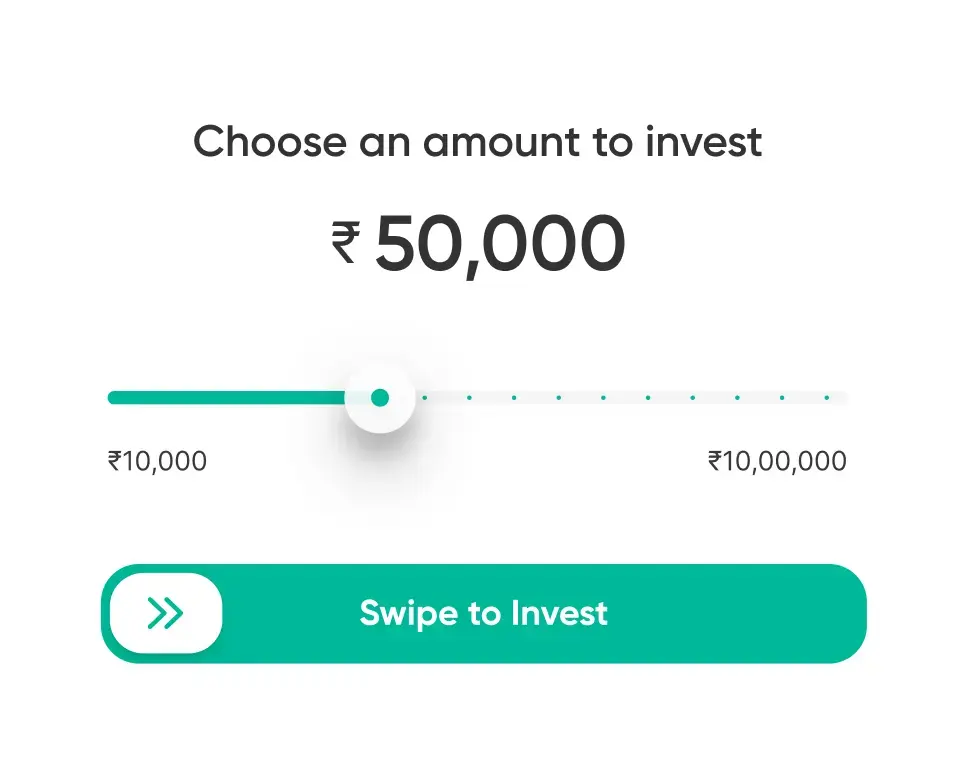Select the third tick dot after the thumb

(514, 397)
